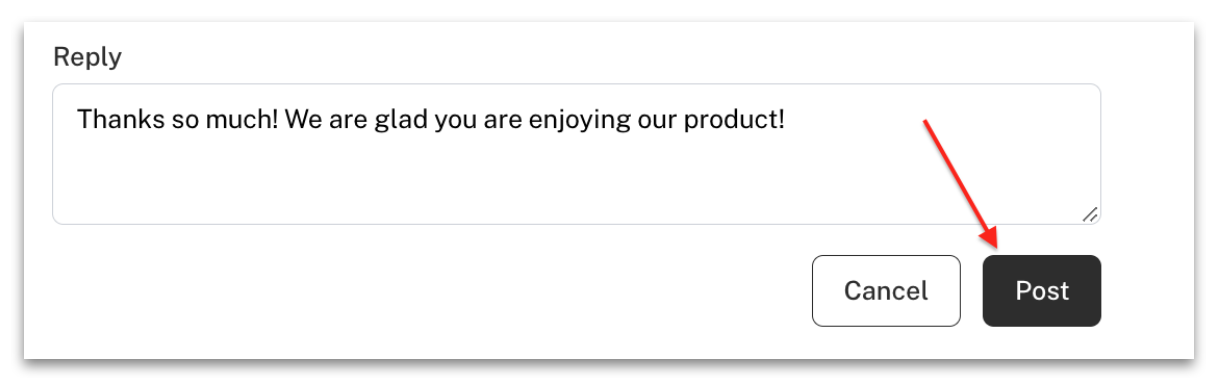Select the red arrow annotation head
Screen dimensions: 1214x384
989,237
